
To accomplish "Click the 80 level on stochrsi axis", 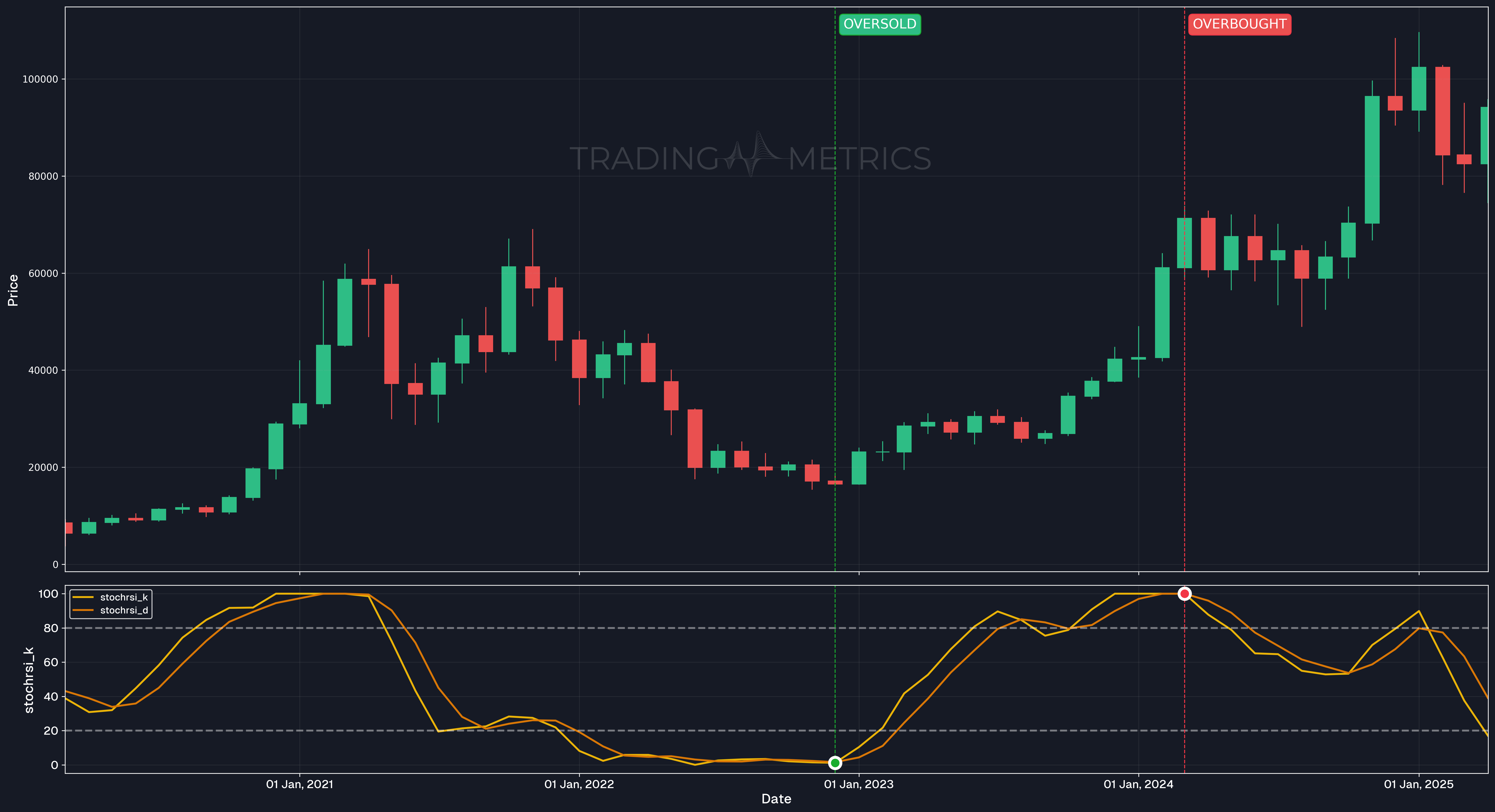I will coord(51,628).
